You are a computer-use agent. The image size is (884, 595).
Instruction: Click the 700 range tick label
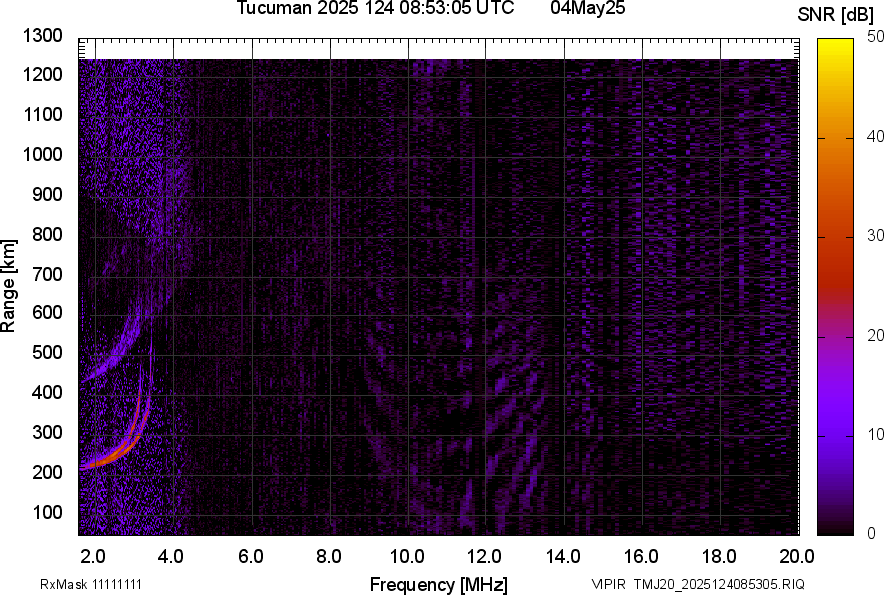(x=47, y=274)
